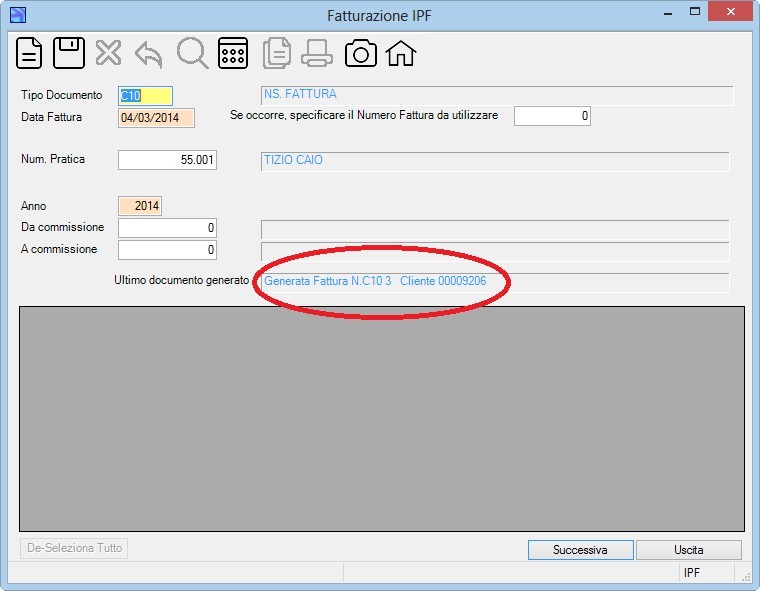Save using the floppy disk icon
Screen dimensions: 760x591
point(69,53)
